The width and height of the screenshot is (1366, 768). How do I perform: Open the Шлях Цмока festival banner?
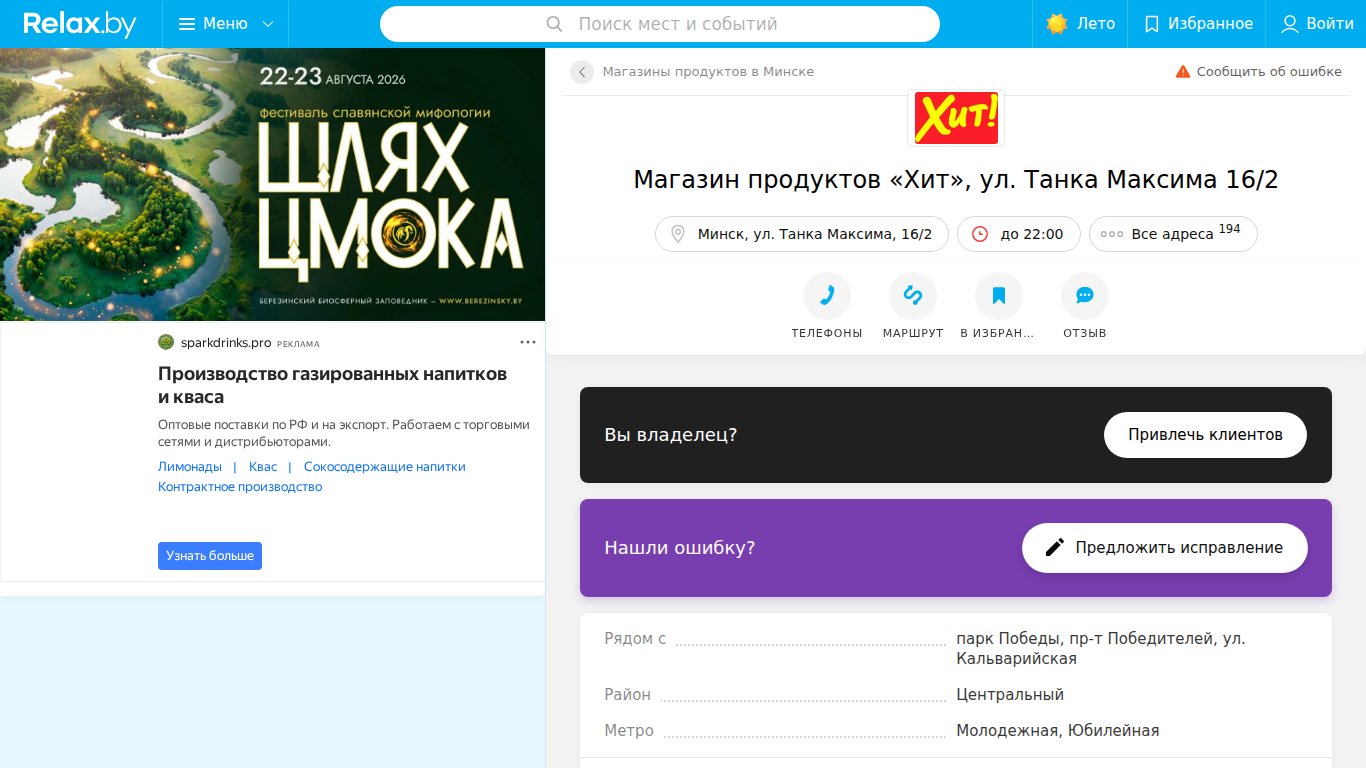(x=272, y=184)
